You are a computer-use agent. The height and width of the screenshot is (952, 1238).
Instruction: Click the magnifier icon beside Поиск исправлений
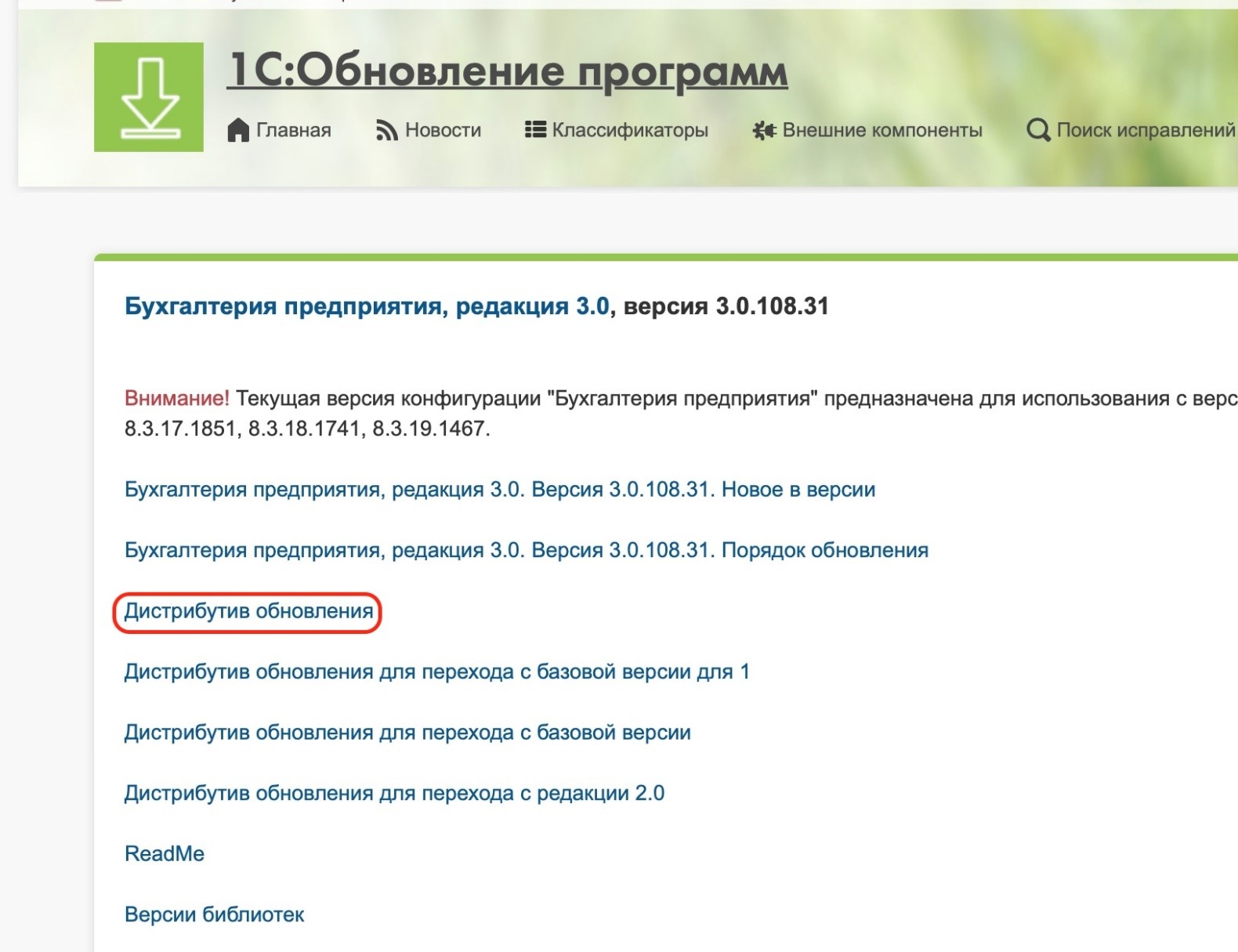pos(1038,130)
